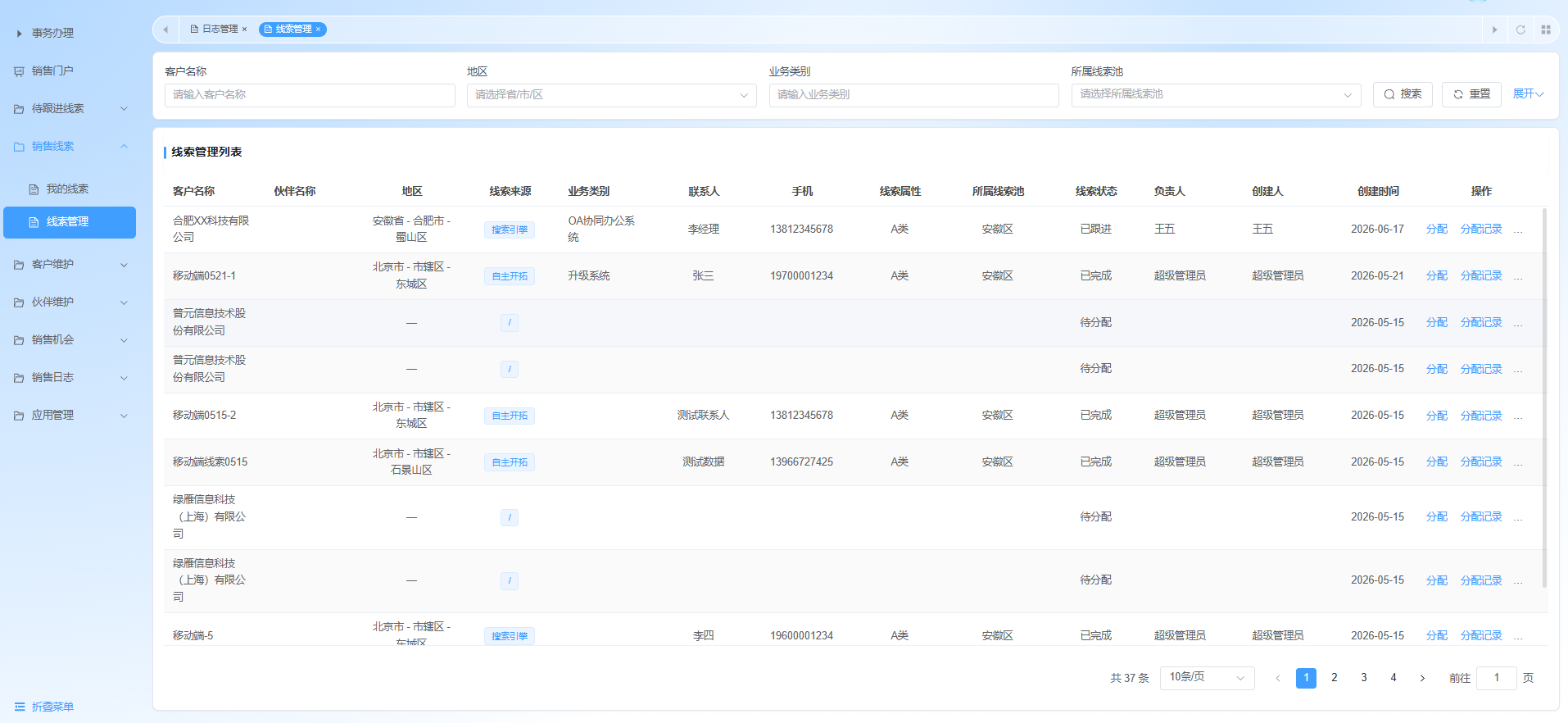Click the 重置 button
Image resolution: width=1568 pixels, height=723 pixels.
point(1471,94)
